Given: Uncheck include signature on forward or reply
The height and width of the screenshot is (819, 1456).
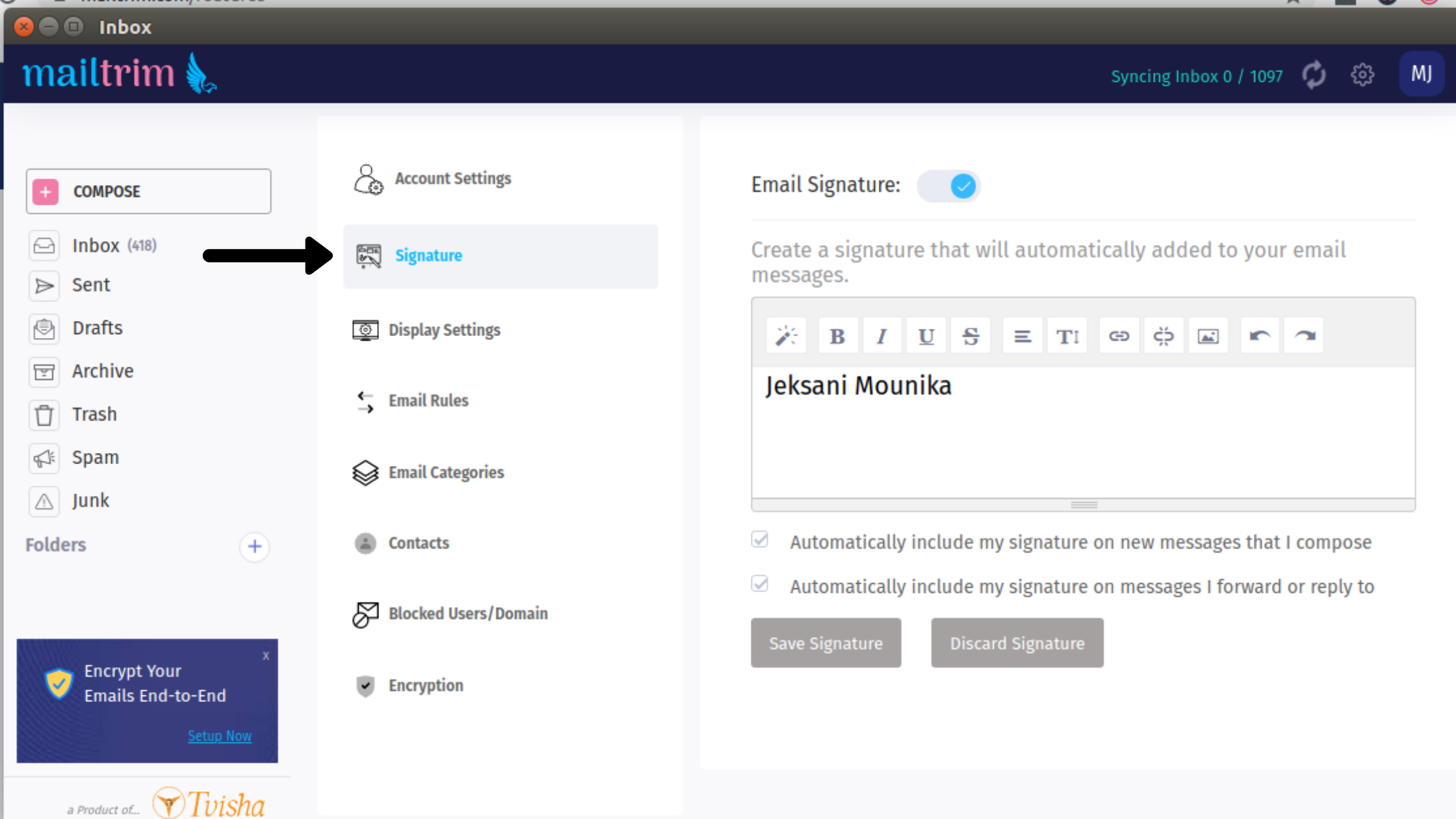Looking at the screenshot, I should (x=760, y=584).
